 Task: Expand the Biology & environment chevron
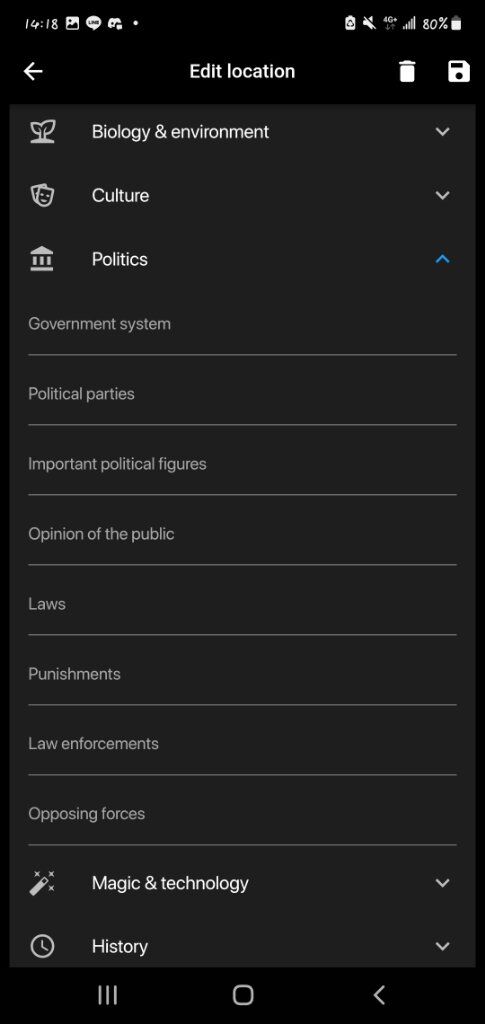point(443,131)
